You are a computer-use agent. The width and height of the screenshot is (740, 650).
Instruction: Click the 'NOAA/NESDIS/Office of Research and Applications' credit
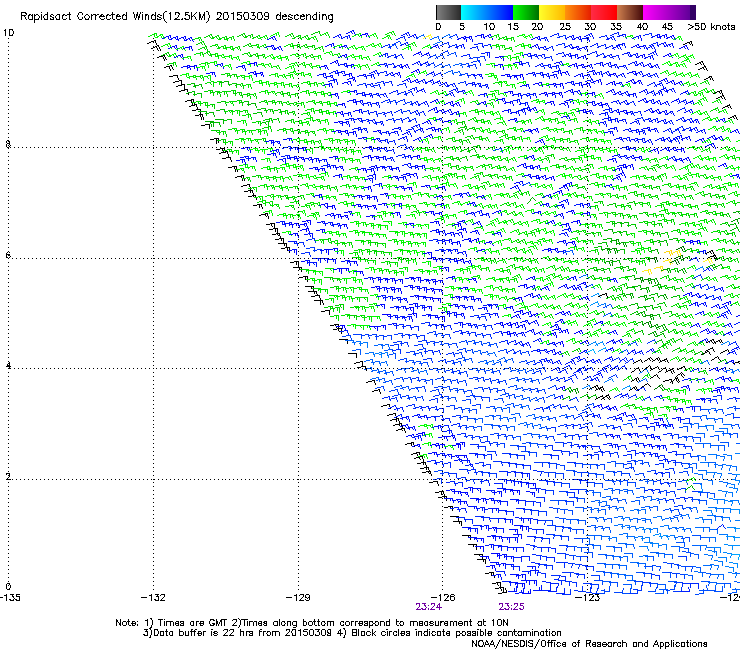(x=589, y=644)
